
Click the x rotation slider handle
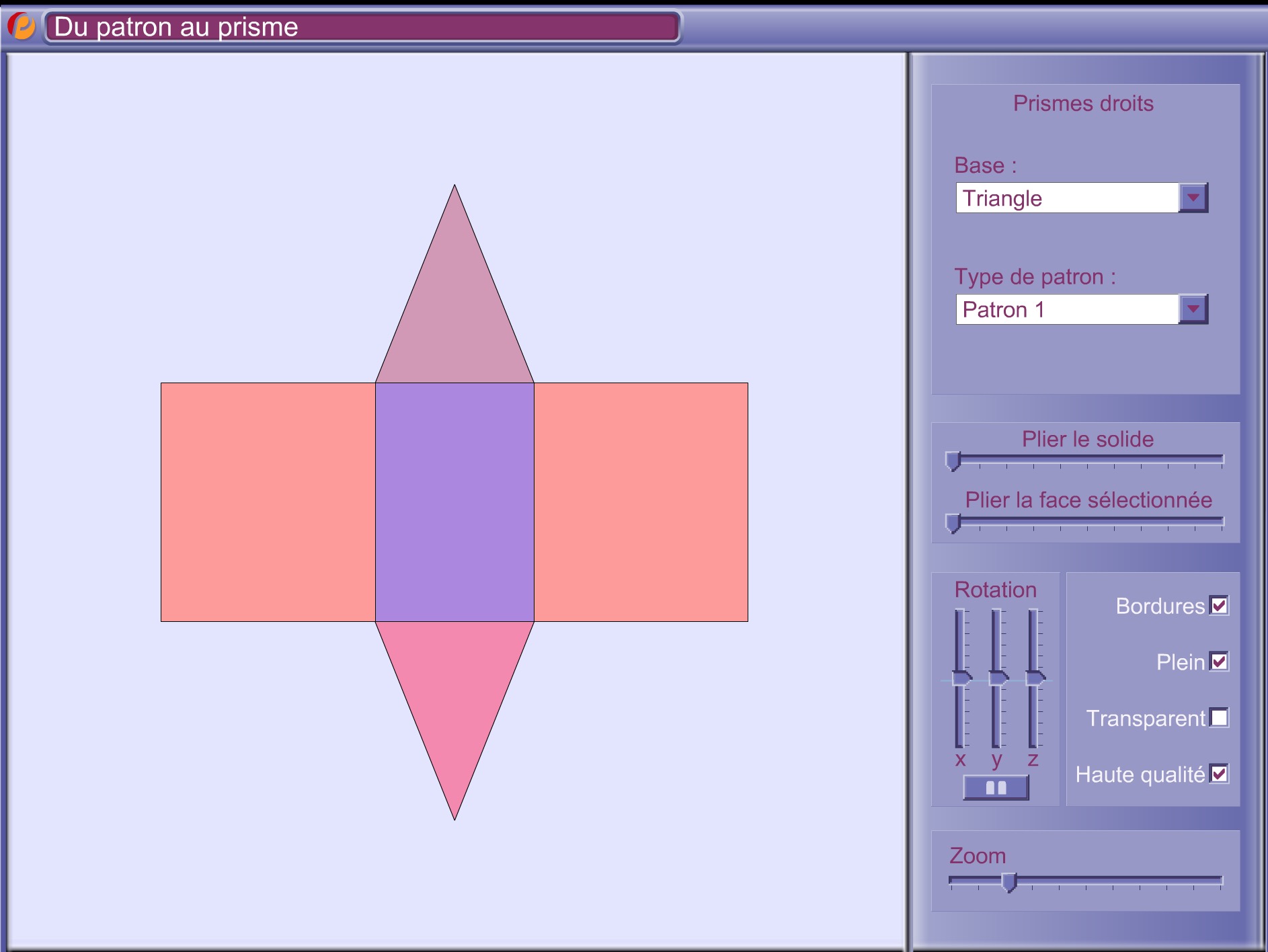[x=962, y=678]
